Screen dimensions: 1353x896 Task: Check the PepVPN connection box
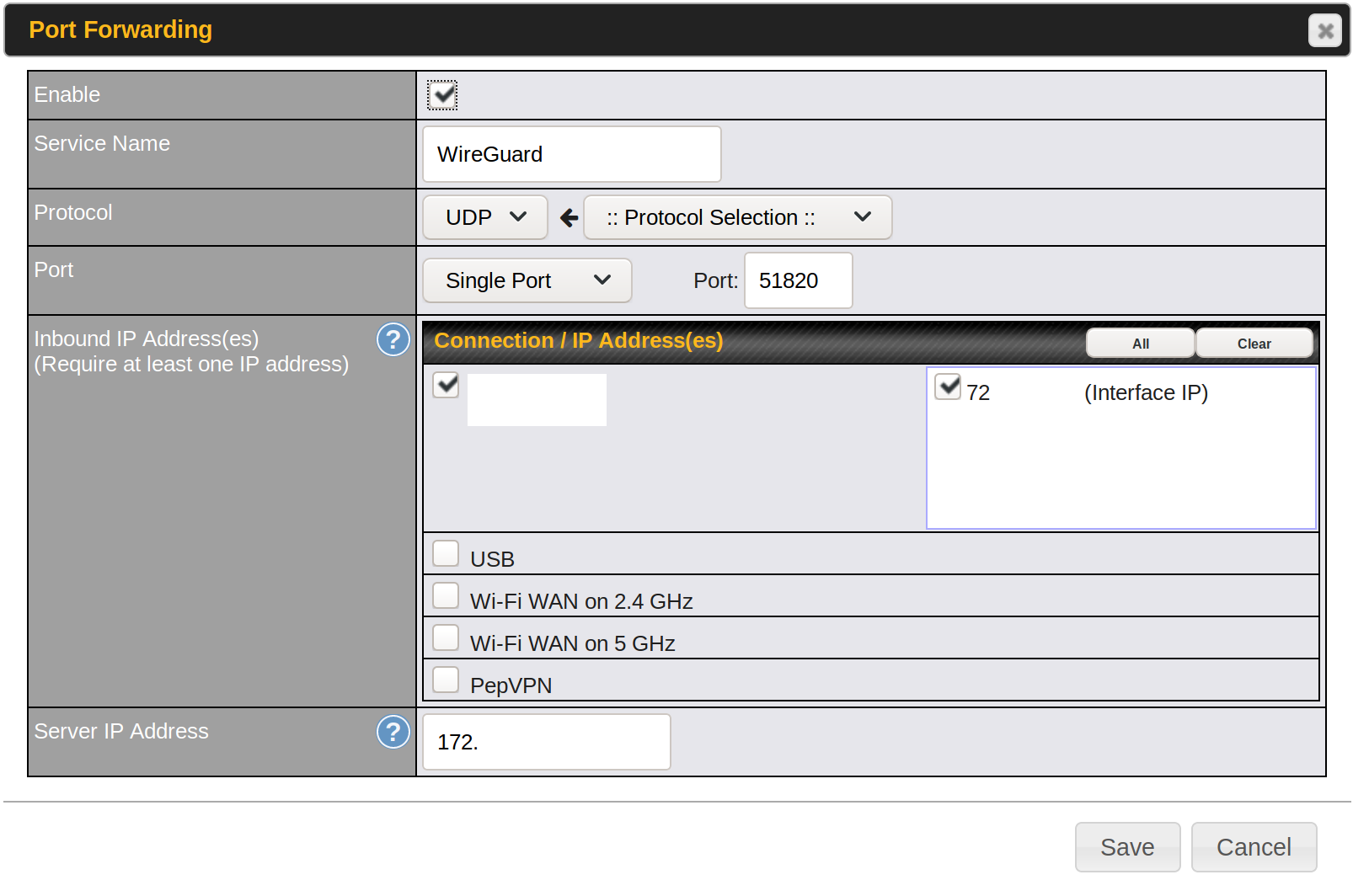point(446,680)
